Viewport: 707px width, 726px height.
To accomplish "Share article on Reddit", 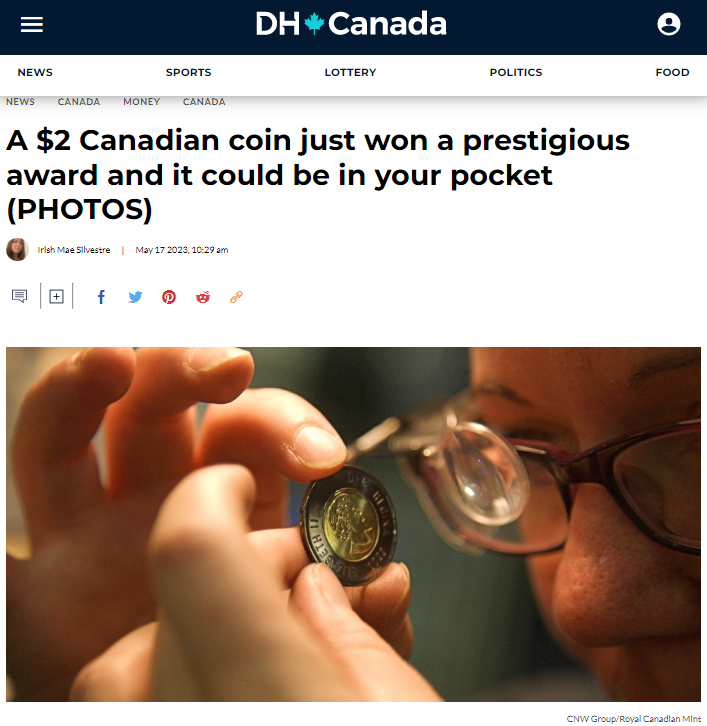I will tap(203, 297).
